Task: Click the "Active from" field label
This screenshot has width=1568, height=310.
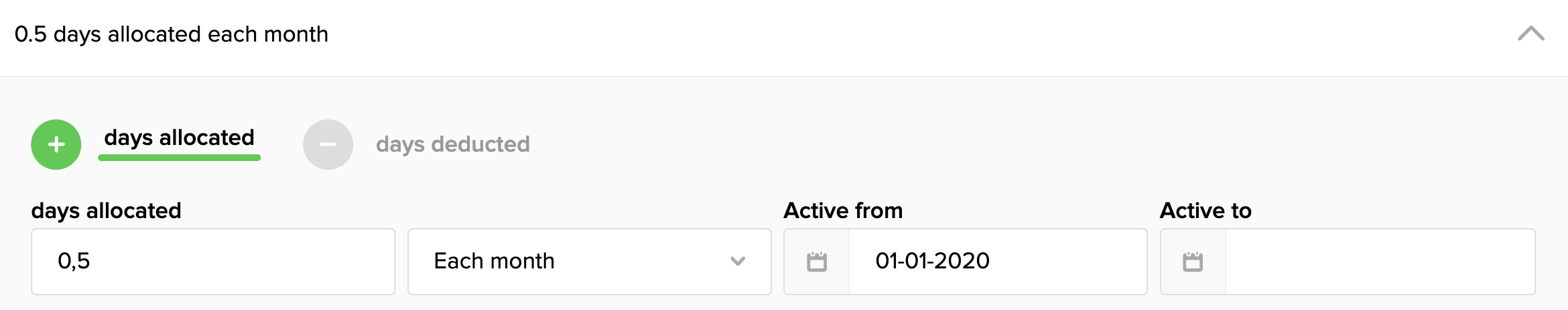Action: point(843,211)
